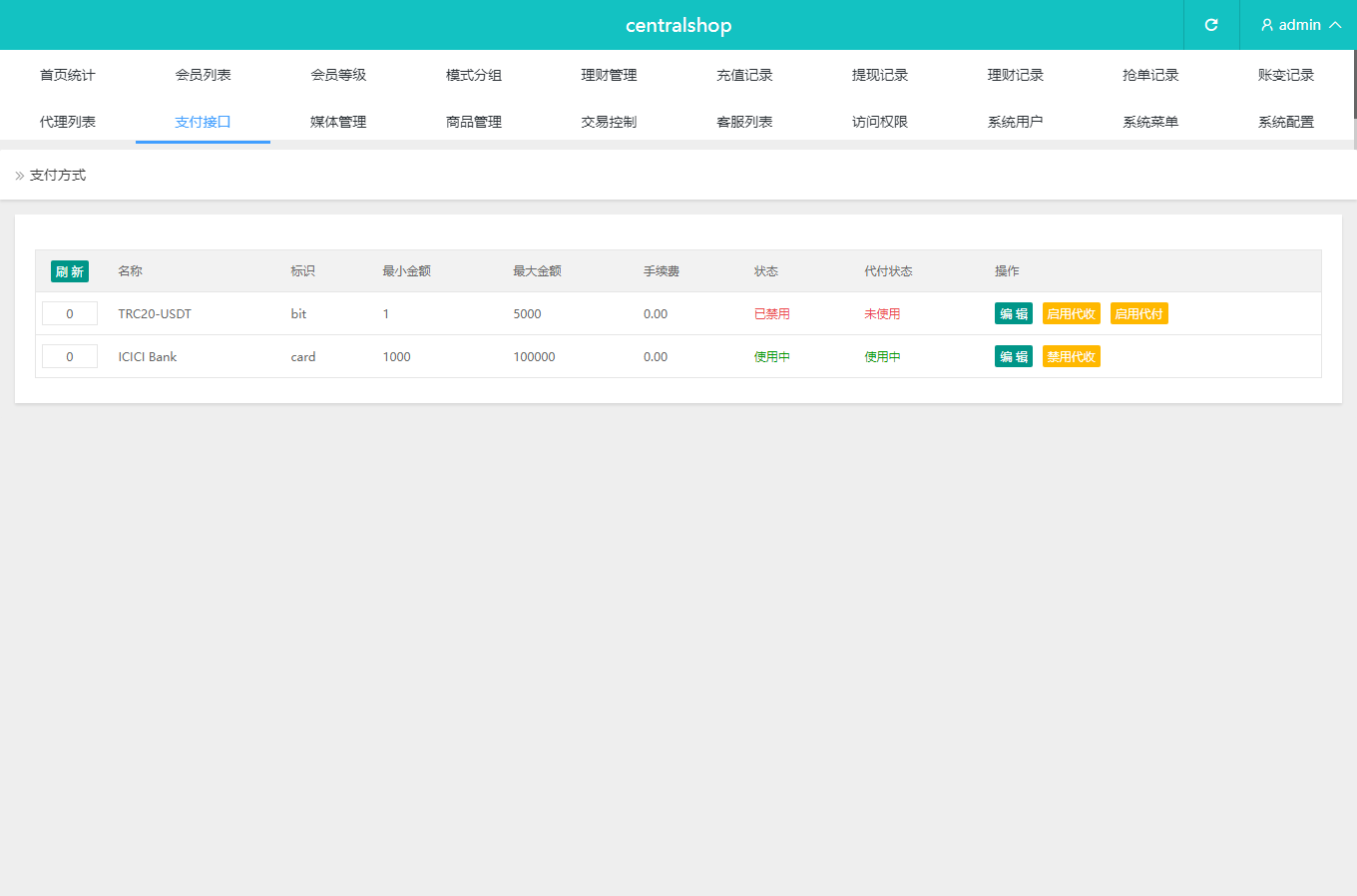Expand the admin user dropdown

click(1299, 25)
